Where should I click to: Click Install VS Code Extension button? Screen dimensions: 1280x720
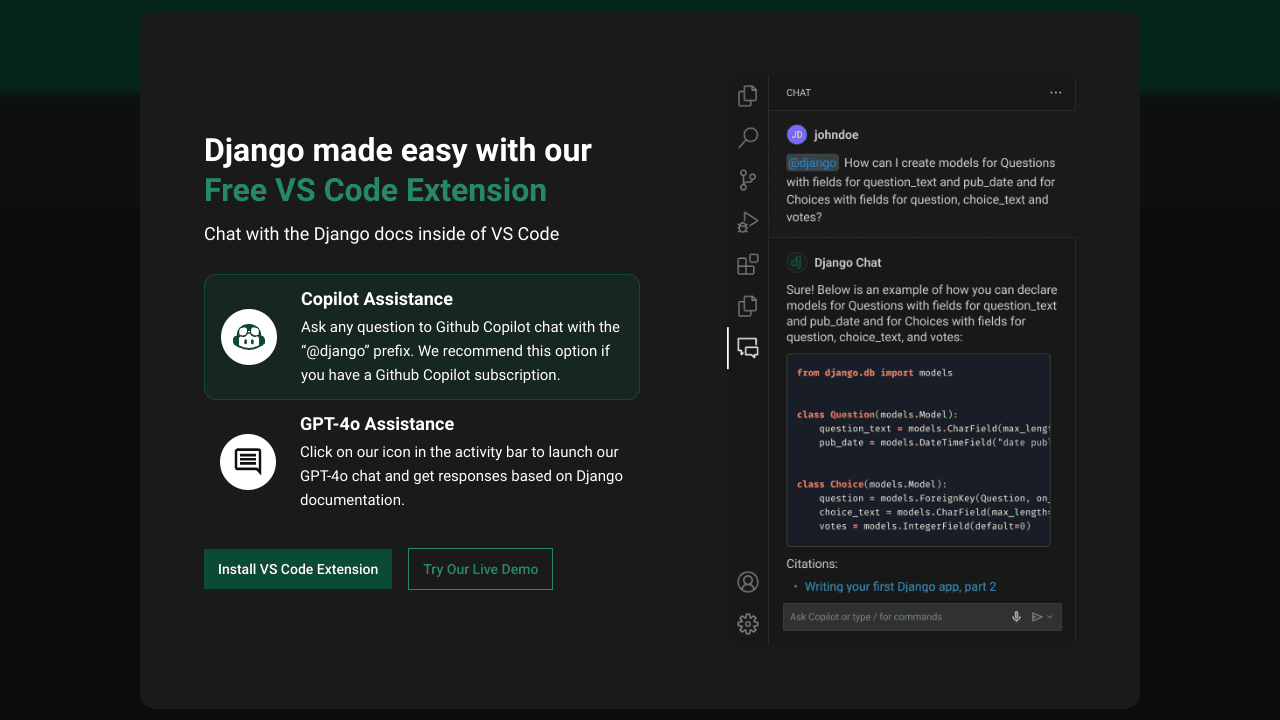tap(298, 569)
